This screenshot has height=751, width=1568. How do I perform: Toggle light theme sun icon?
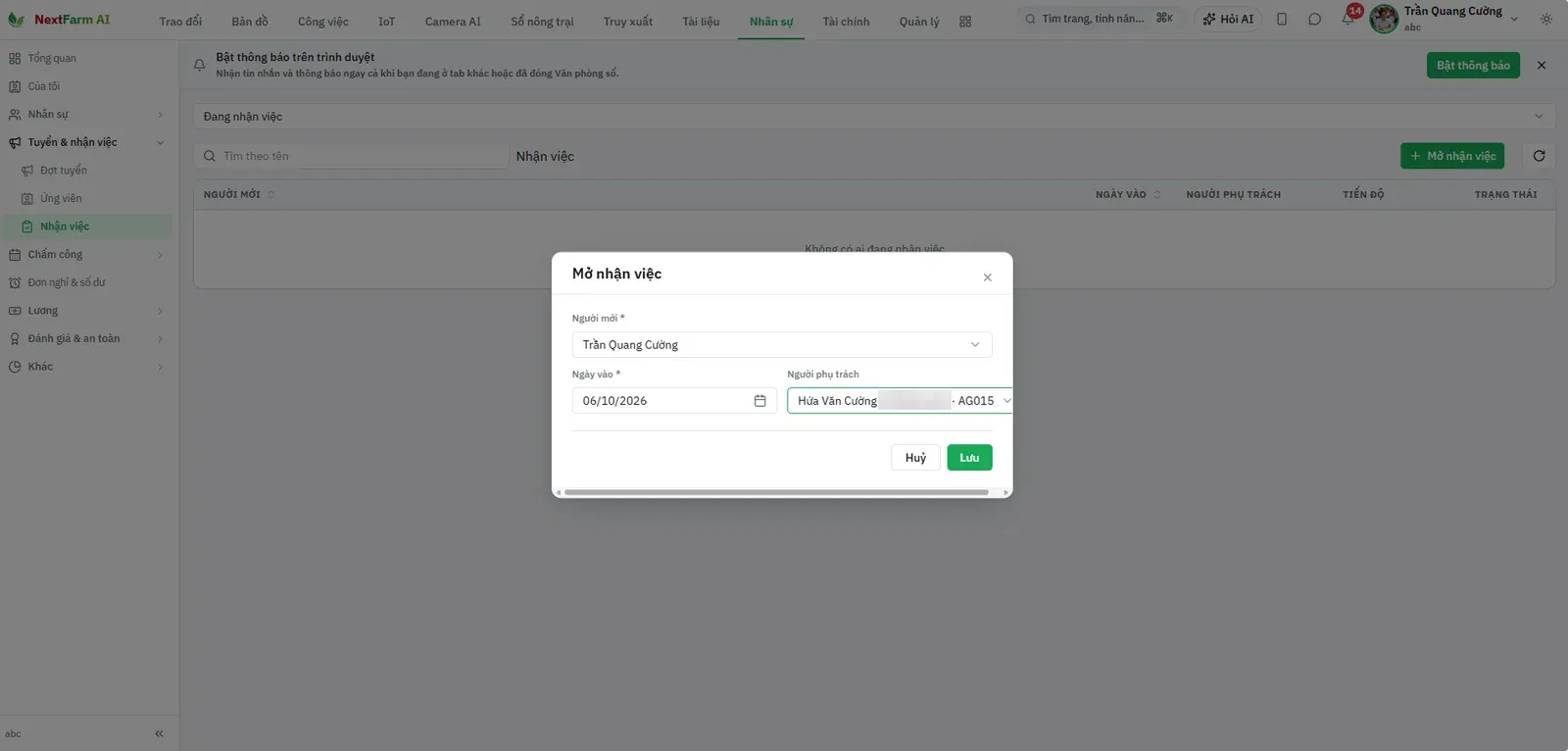(1546, 19)
